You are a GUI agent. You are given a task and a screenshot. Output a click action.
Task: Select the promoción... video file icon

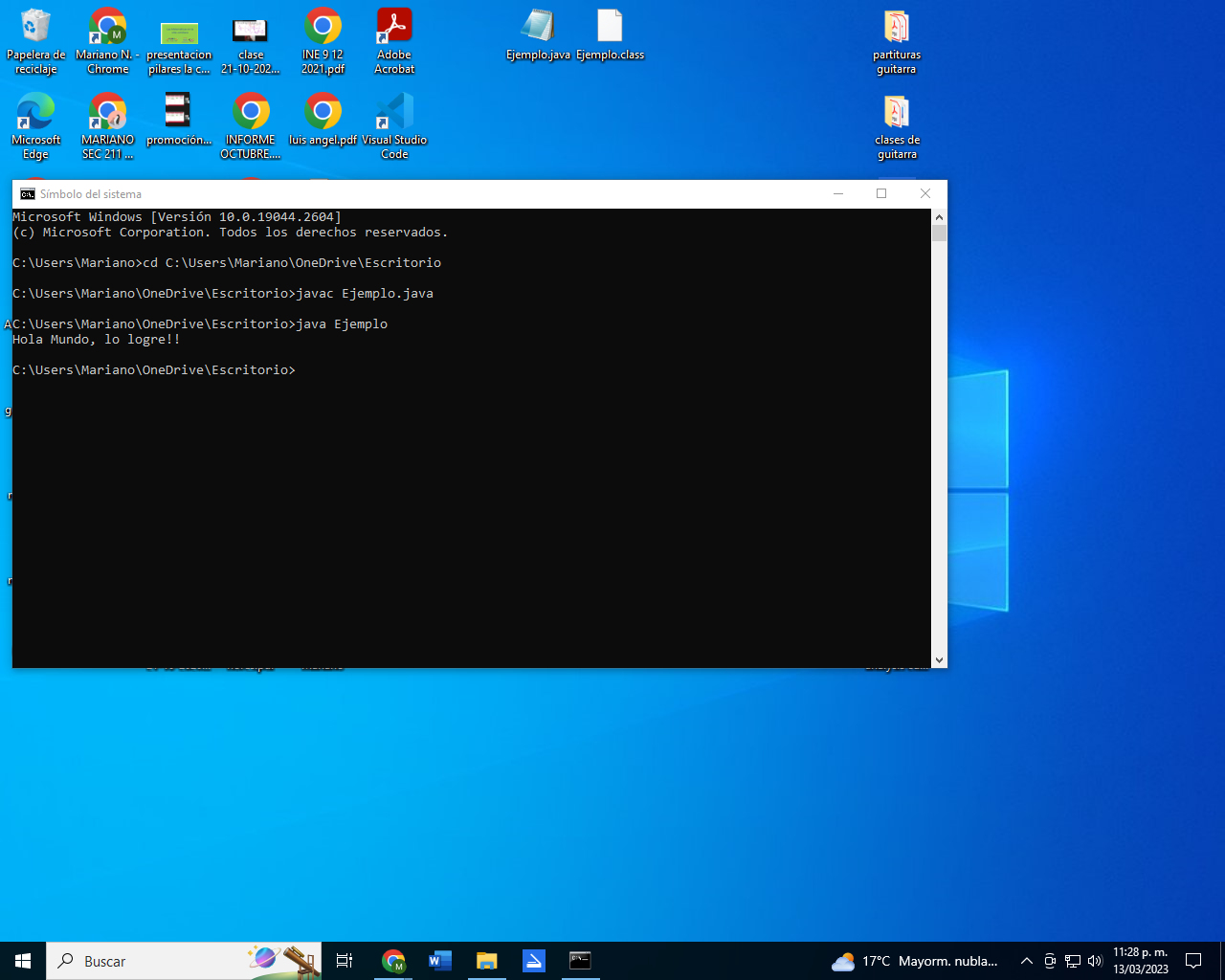pyautogui.click(x=179, y=120)
